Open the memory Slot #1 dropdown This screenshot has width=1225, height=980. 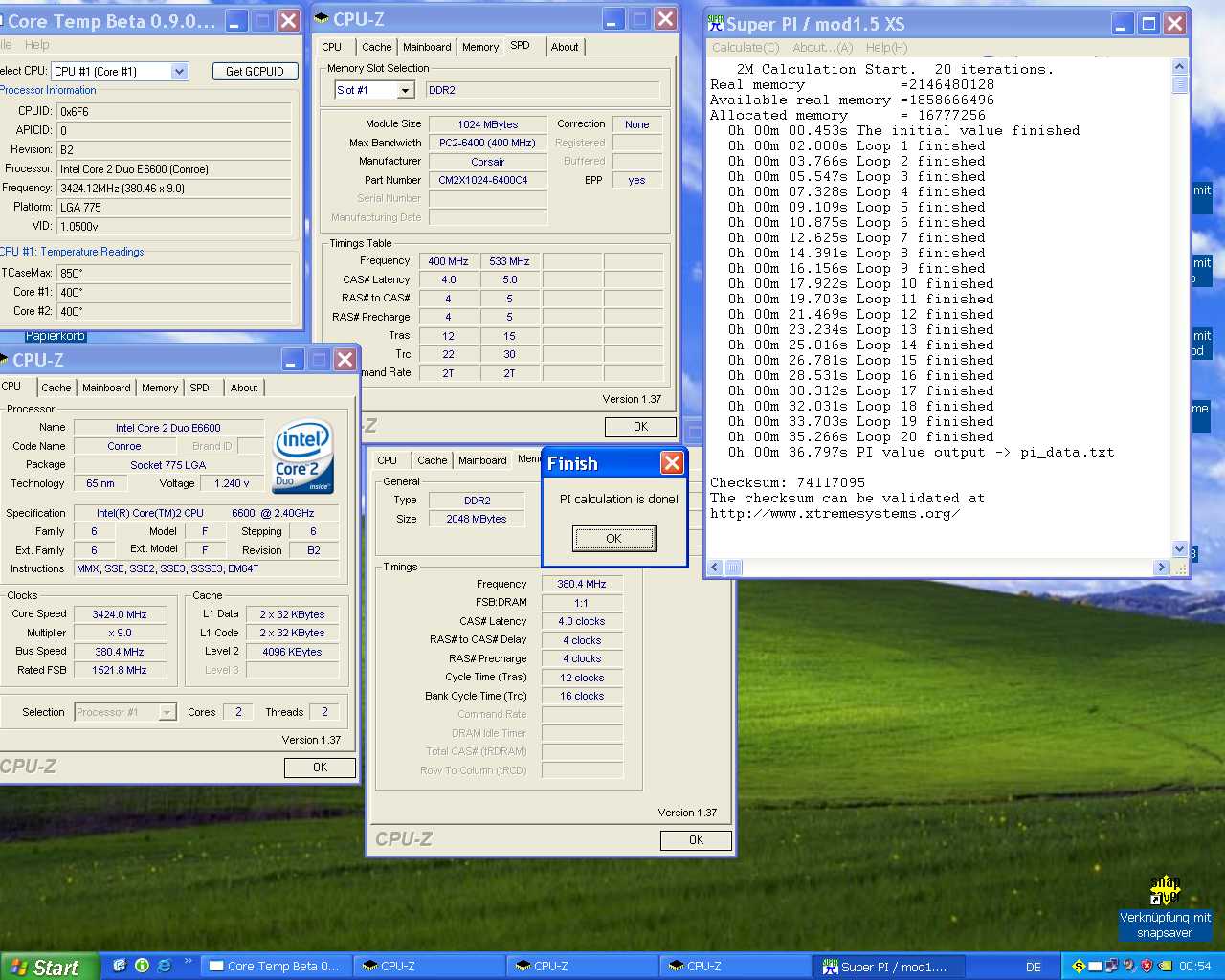click(406, 90)
